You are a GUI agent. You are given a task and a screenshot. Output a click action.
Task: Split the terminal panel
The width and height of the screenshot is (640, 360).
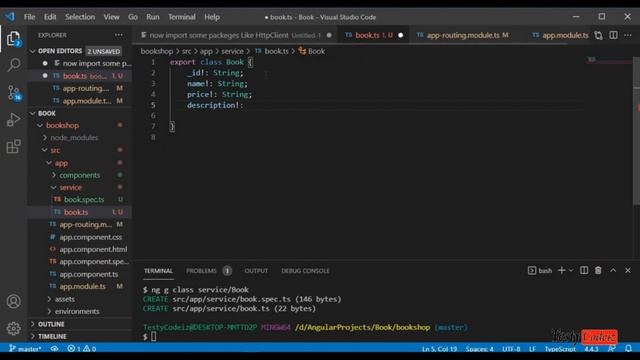pyautogui.click(x=584, y=270)
